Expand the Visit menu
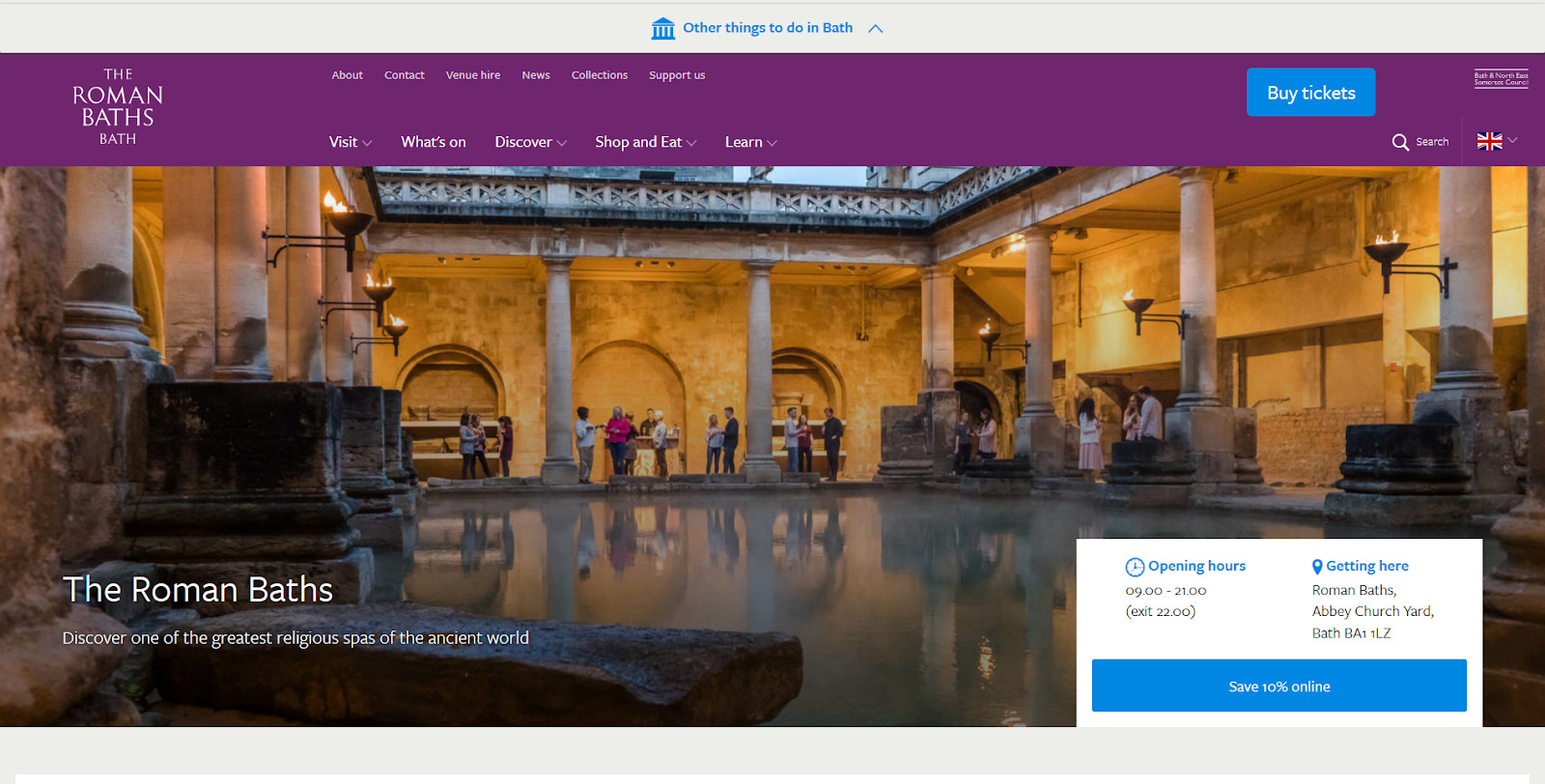The width and height of the screenshot is (1545, 784). pos(351,142)
